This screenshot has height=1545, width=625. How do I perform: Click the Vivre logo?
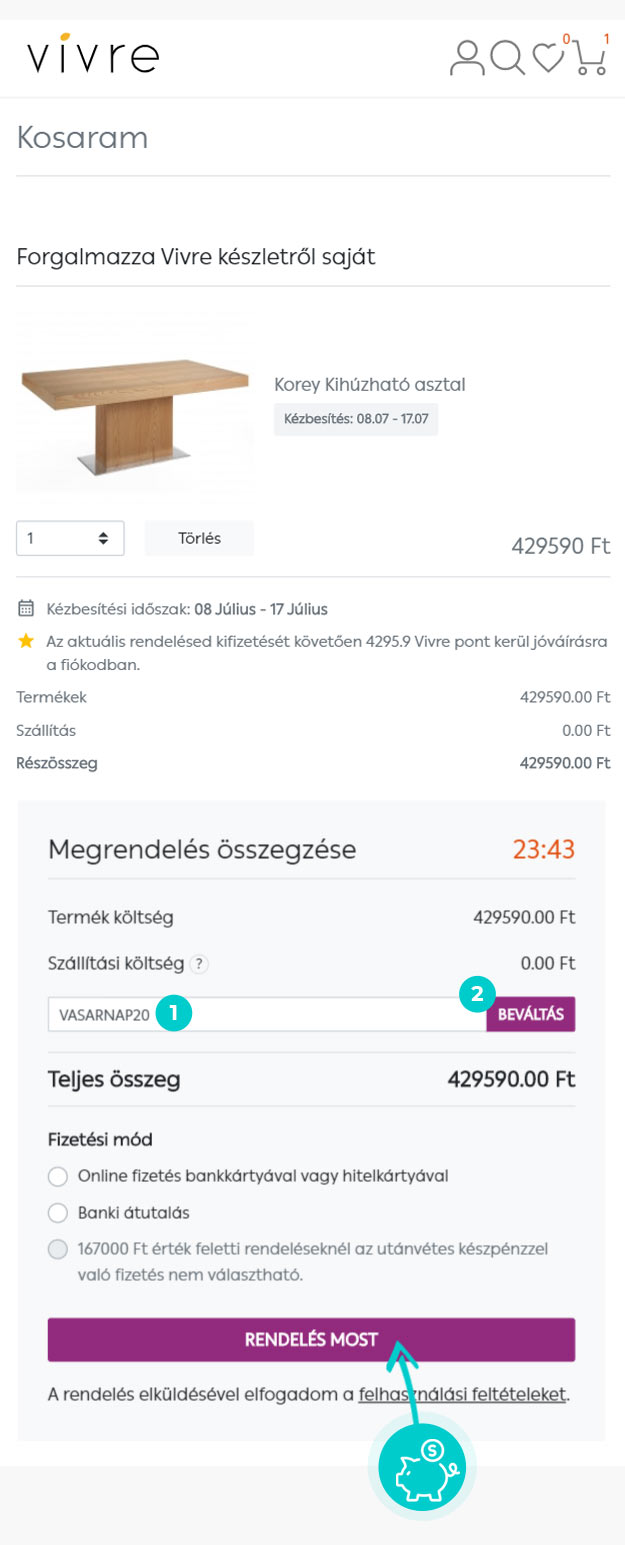tap(93, 56)
